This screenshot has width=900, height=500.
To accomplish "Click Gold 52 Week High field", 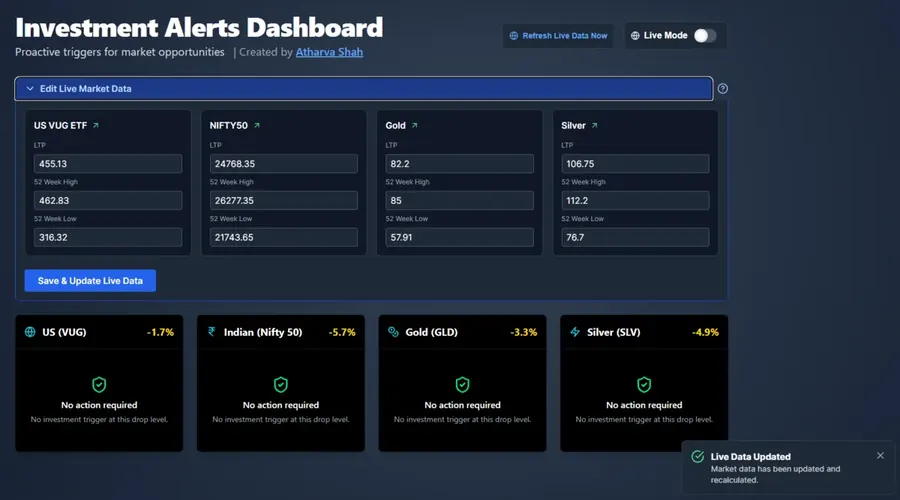I will point(459,200).
